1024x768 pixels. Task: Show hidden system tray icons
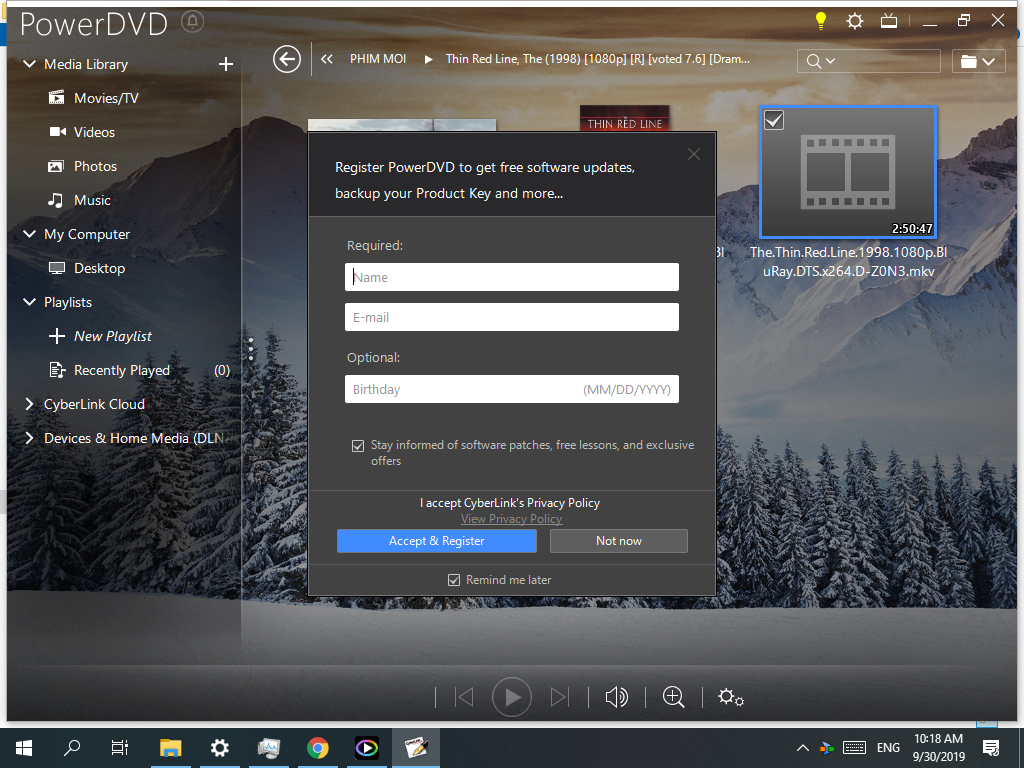tap(803, 748)
